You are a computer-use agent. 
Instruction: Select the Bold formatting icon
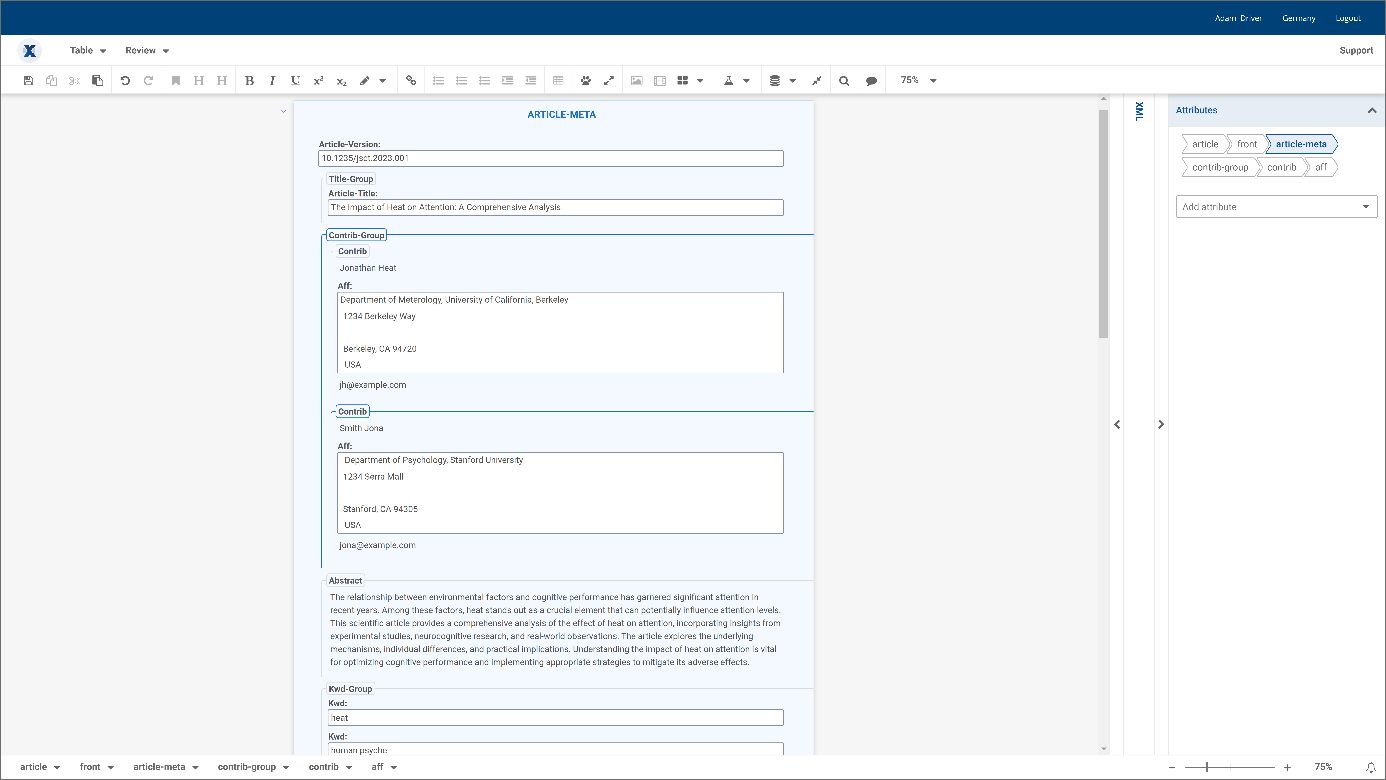pyautogui.click(x=249, y=80)
